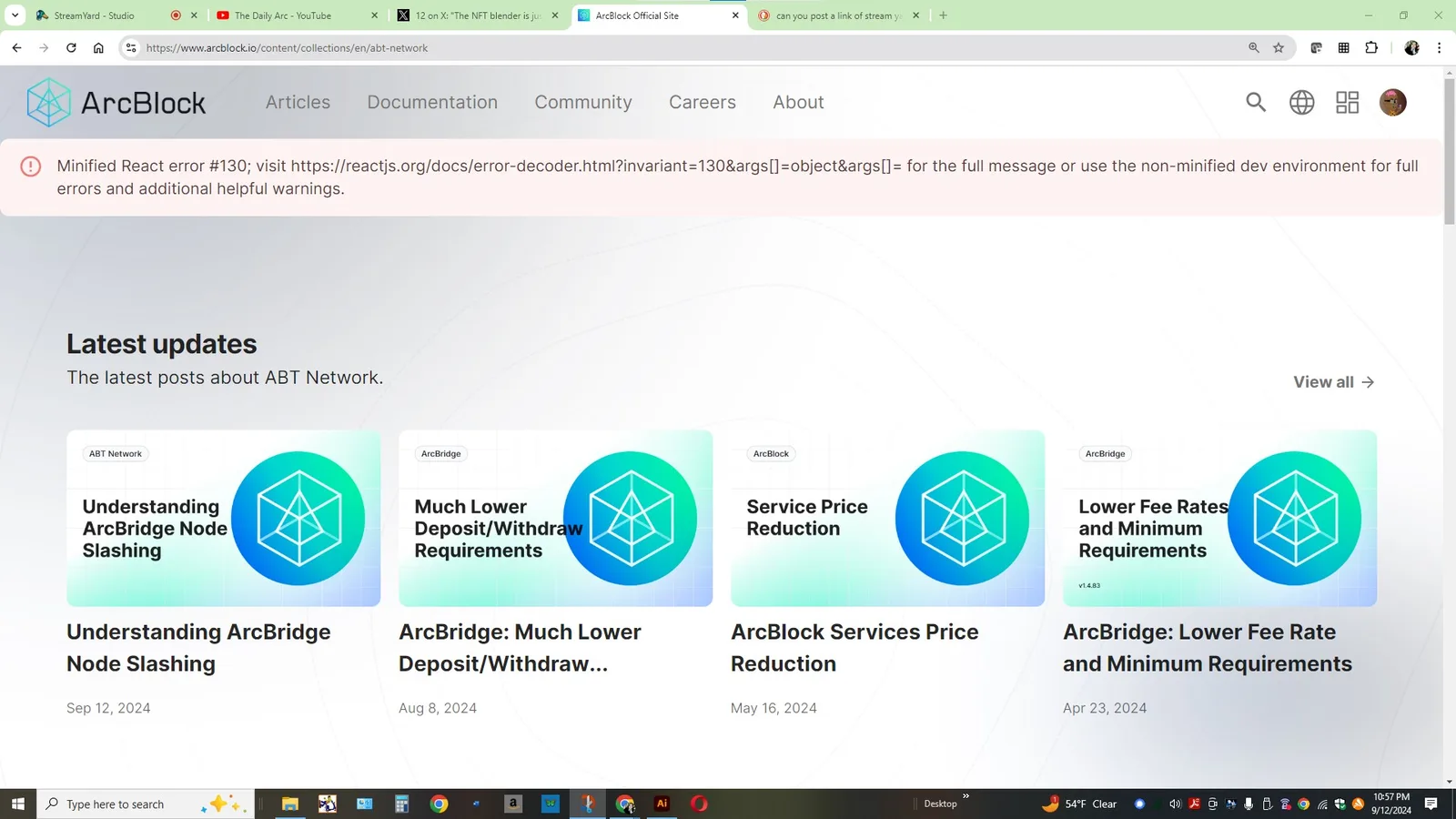Open the Amazon app on the taskbar
This screenshot has width=1456, height=819.
point(513,804)
